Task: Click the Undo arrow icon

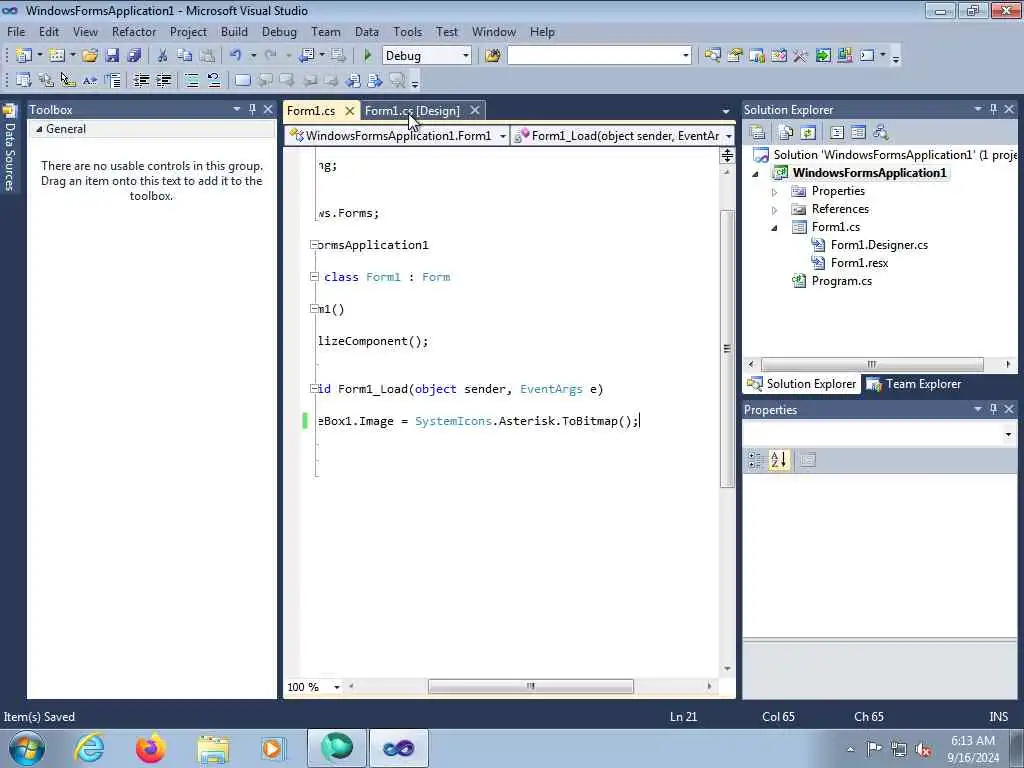Action: (236, 56)
